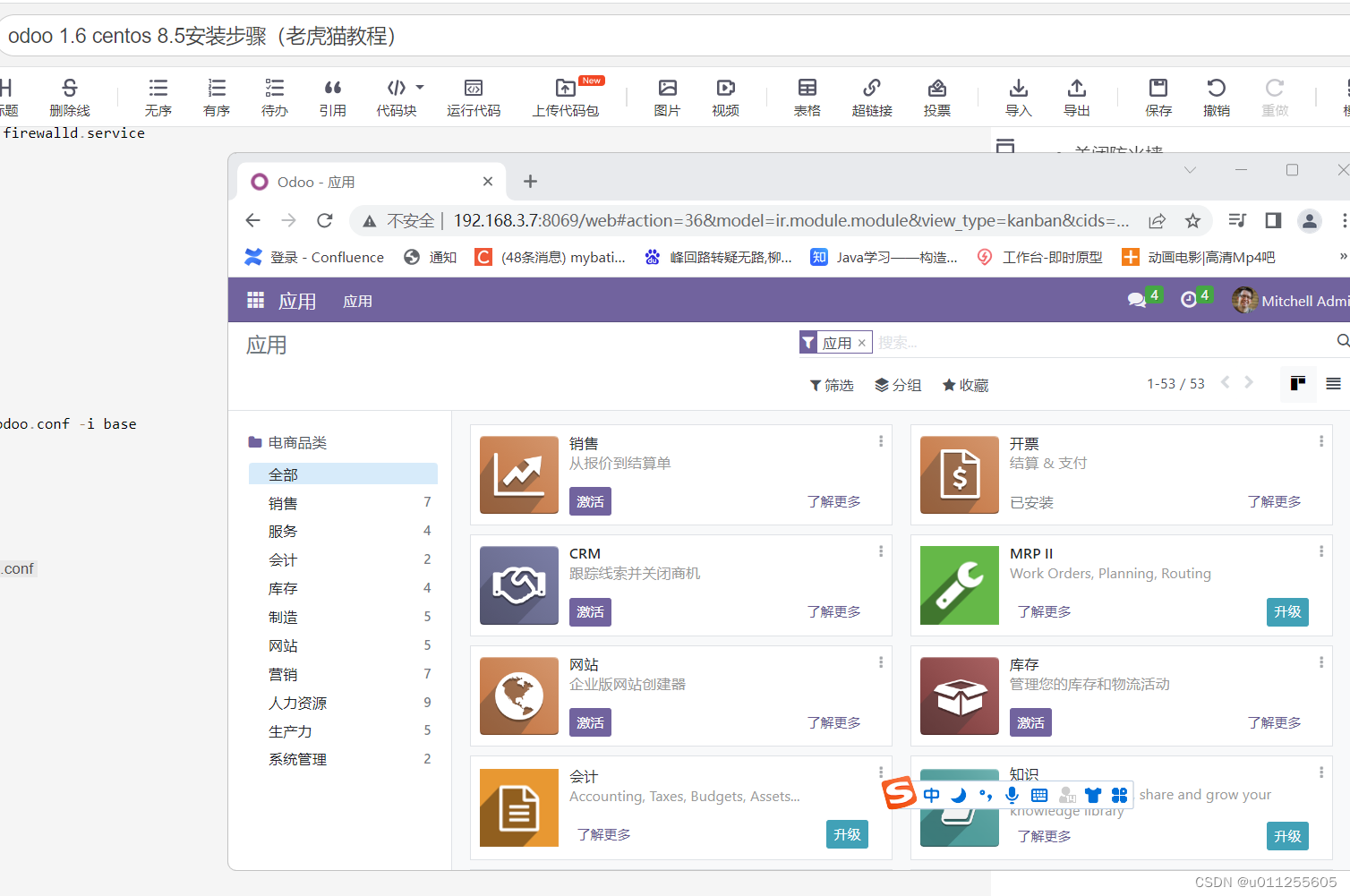Go back in the browser
This screenshot has width=1350, height=896.
pos(253,220)
